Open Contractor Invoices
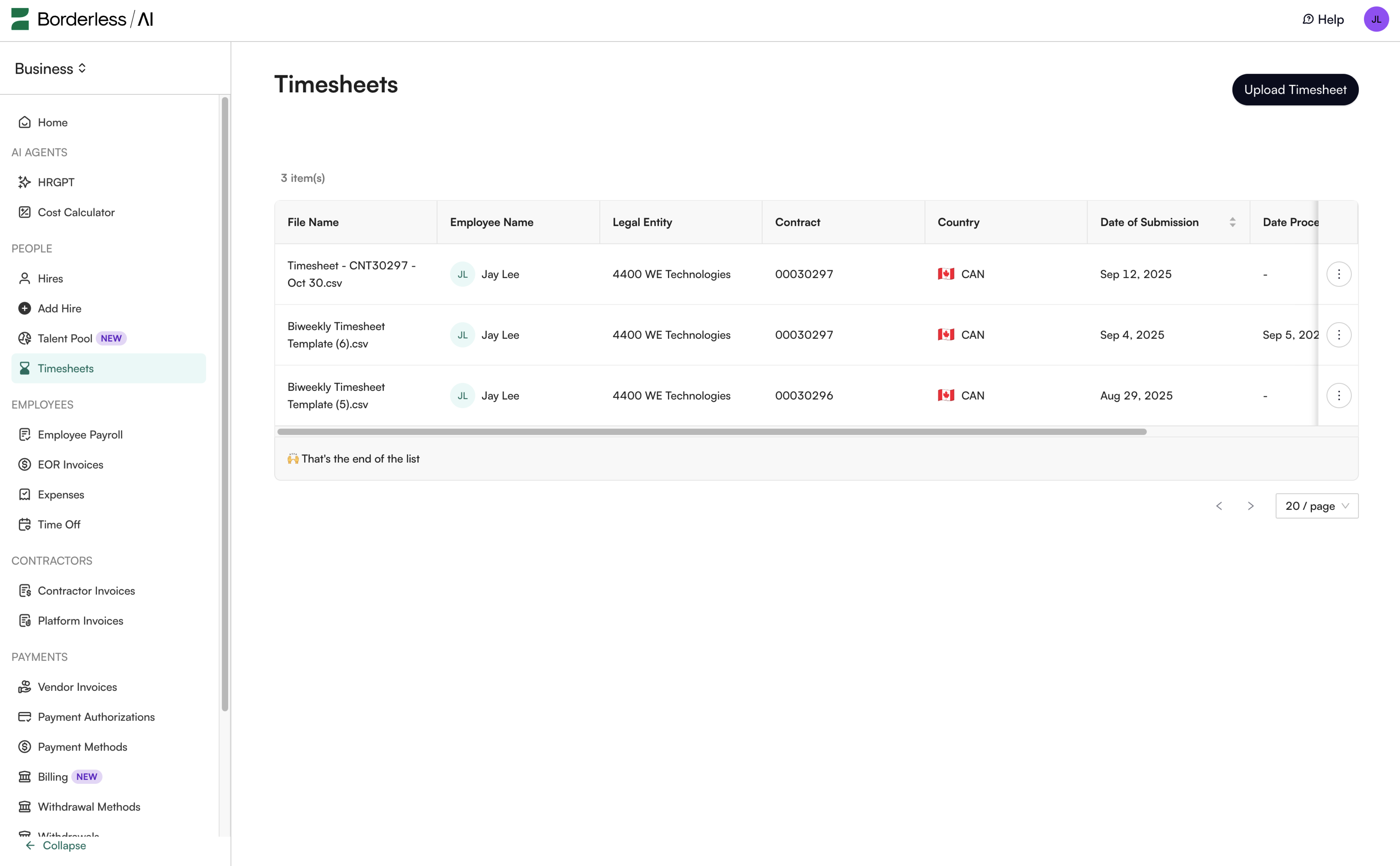 coord(86,590)
